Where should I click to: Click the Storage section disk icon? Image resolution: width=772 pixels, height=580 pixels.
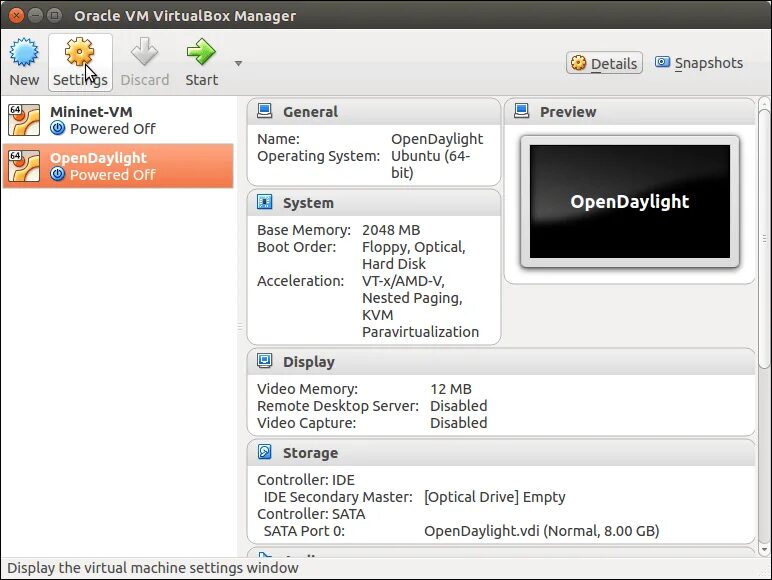click(x=264, y=452)
